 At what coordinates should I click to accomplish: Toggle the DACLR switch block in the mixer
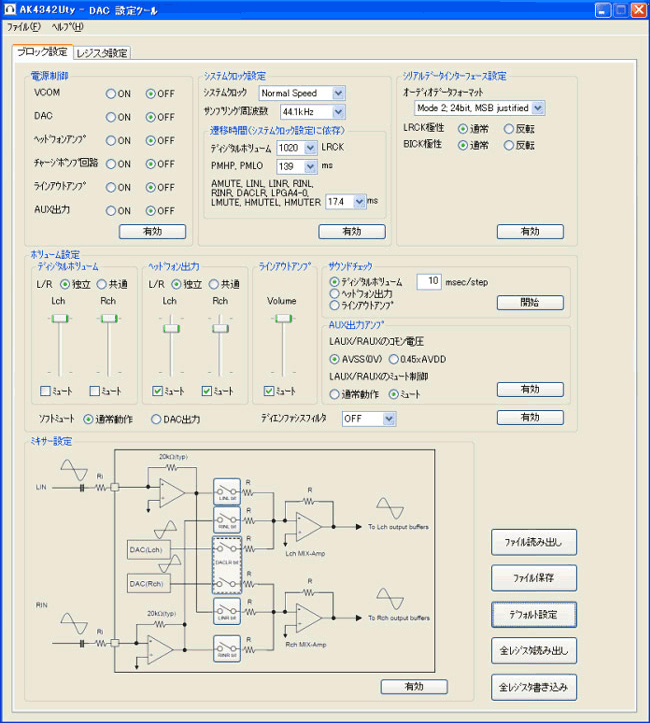tap(227, 565)
